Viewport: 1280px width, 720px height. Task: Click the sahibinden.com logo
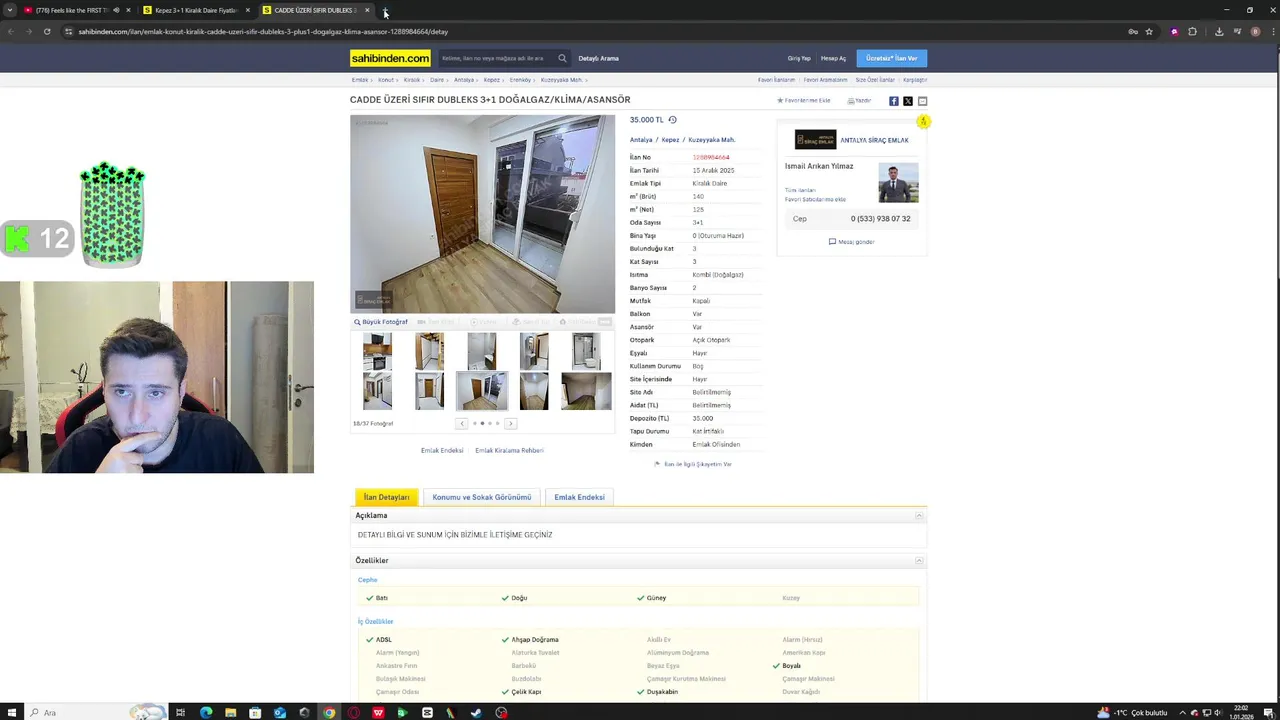pyautogui.click(x=390, y=58)
